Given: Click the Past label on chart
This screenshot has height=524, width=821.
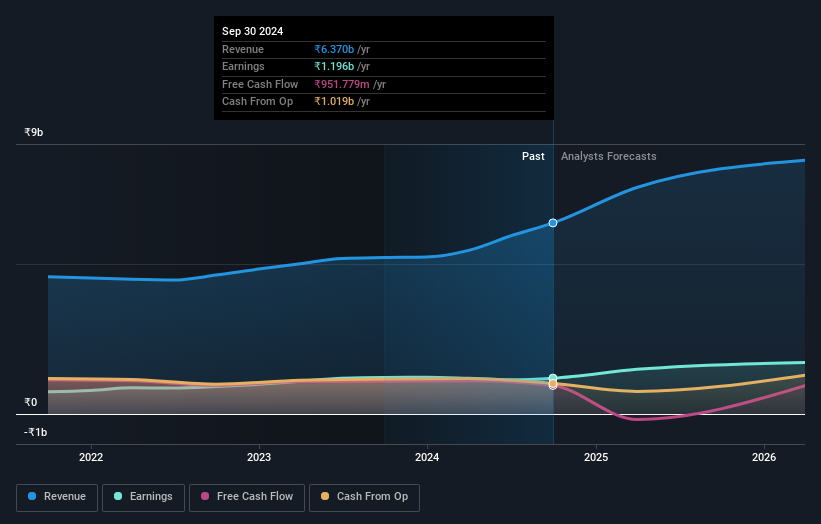Looking at the screenshot, I should pyautogui.click(x=533, y=156).
